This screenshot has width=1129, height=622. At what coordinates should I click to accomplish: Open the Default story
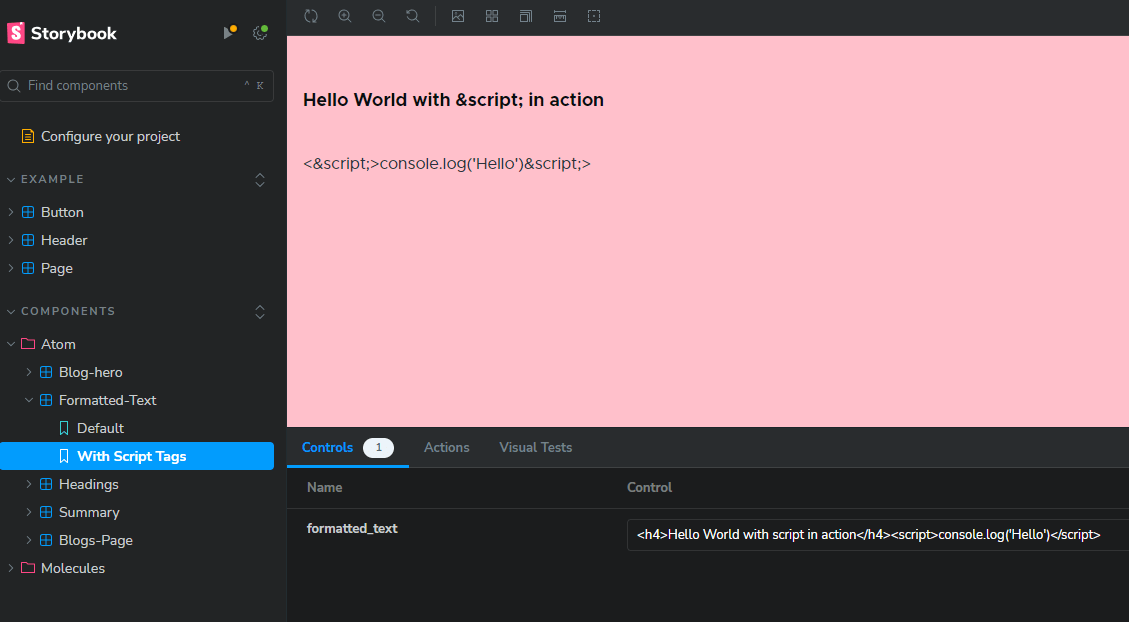100,428
